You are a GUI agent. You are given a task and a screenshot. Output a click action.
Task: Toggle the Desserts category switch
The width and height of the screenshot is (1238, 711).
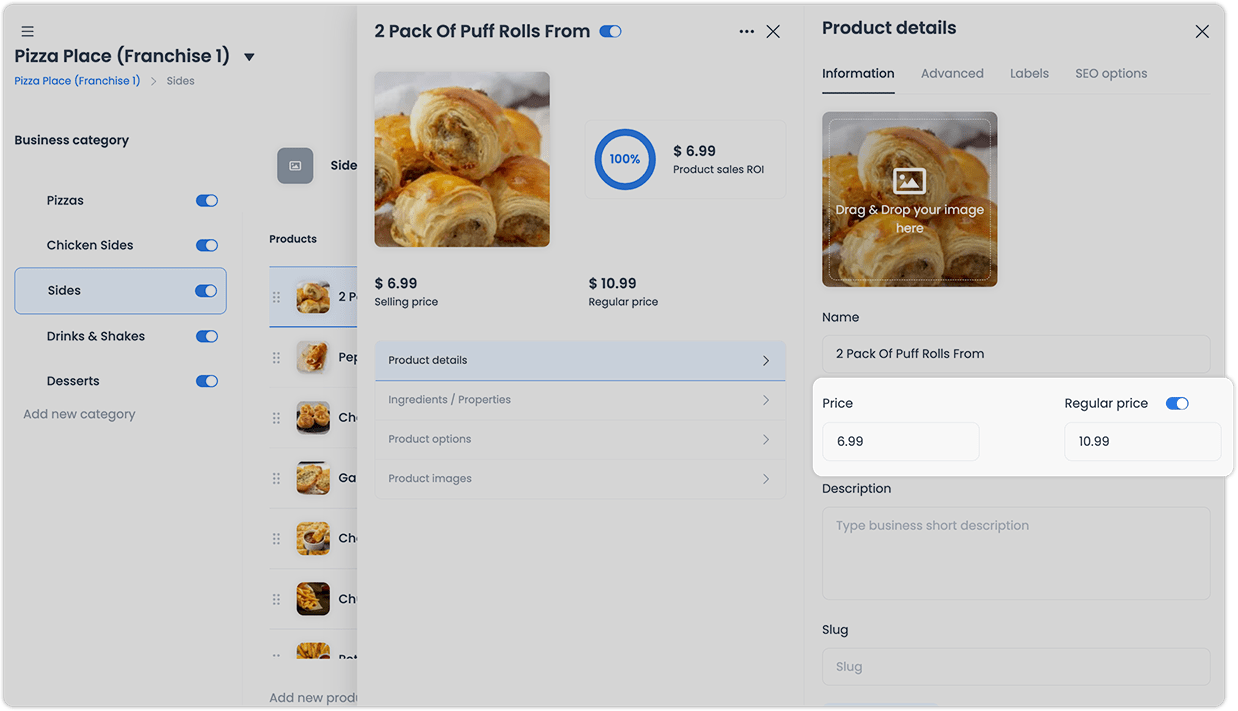tap(207, 381)
